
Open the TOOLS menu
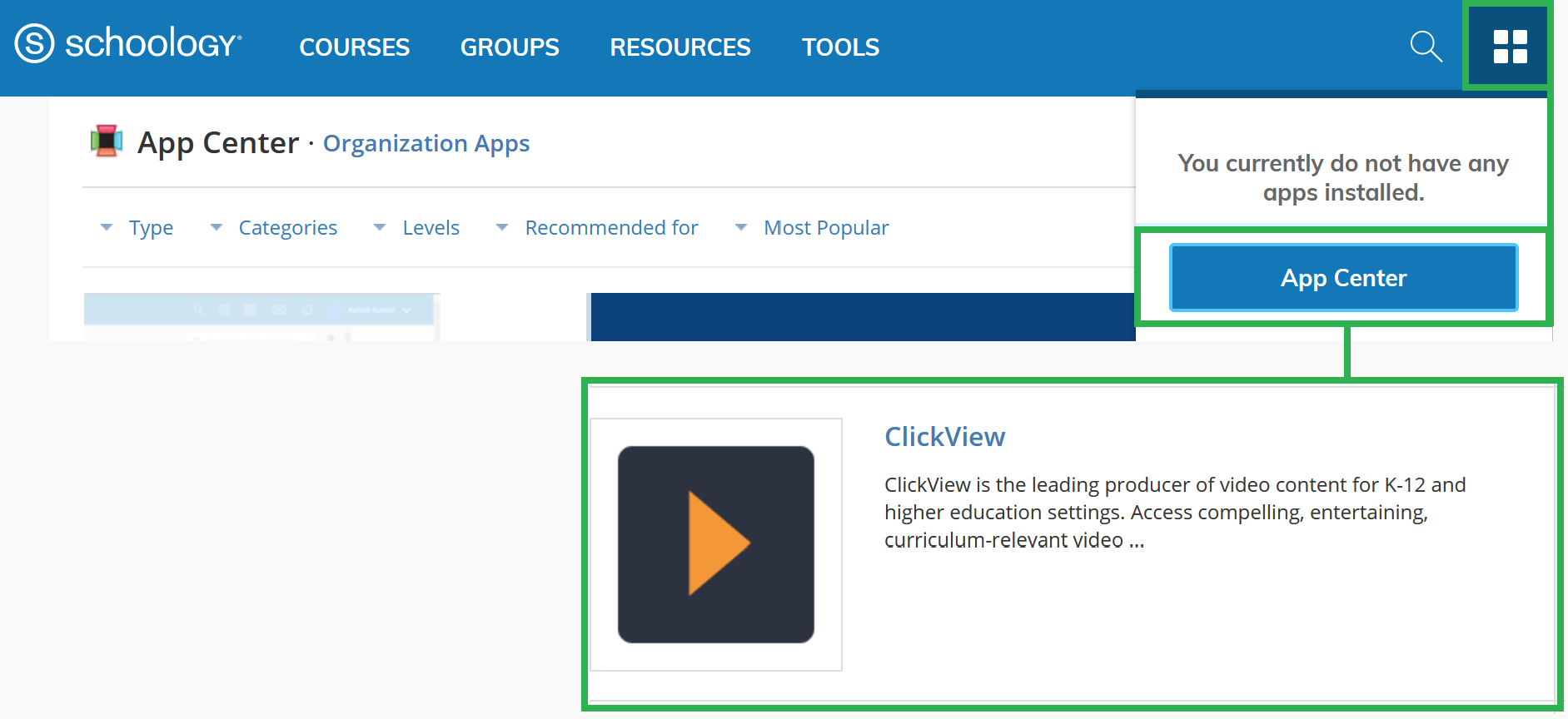pyautogui.click(x=840, y=47)
